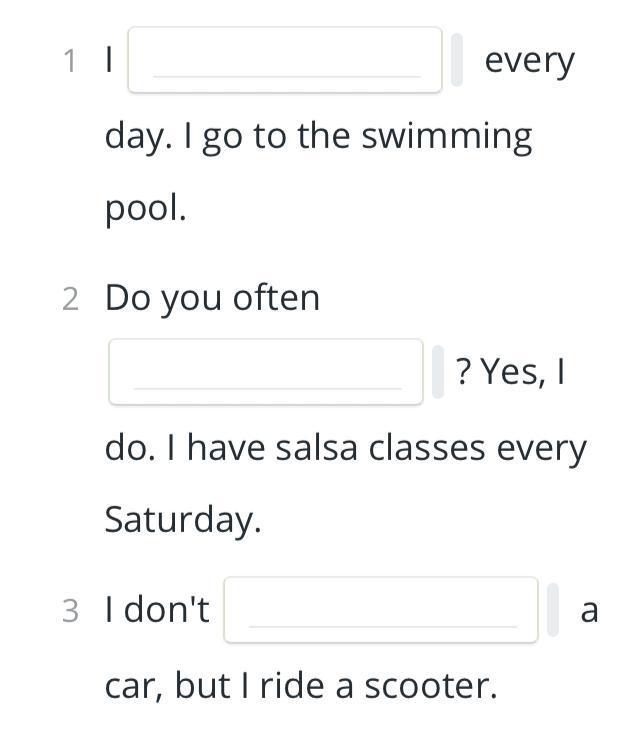Click the text "day. I go to the swimming"

pos(319,137)
